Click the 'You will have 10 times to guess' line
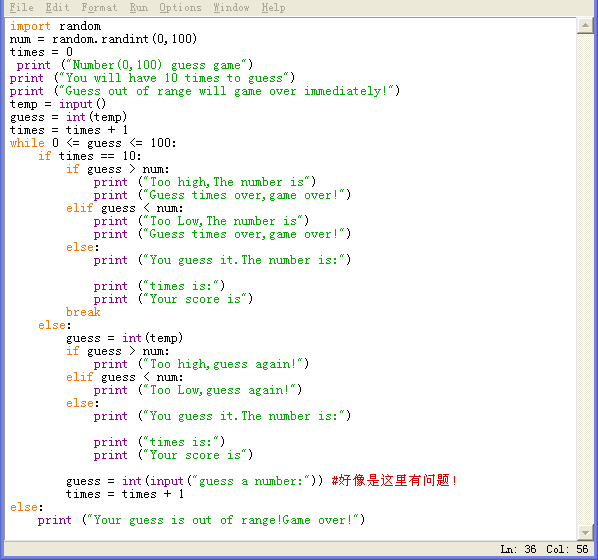The image size is (598, 560). coord(153,78)
